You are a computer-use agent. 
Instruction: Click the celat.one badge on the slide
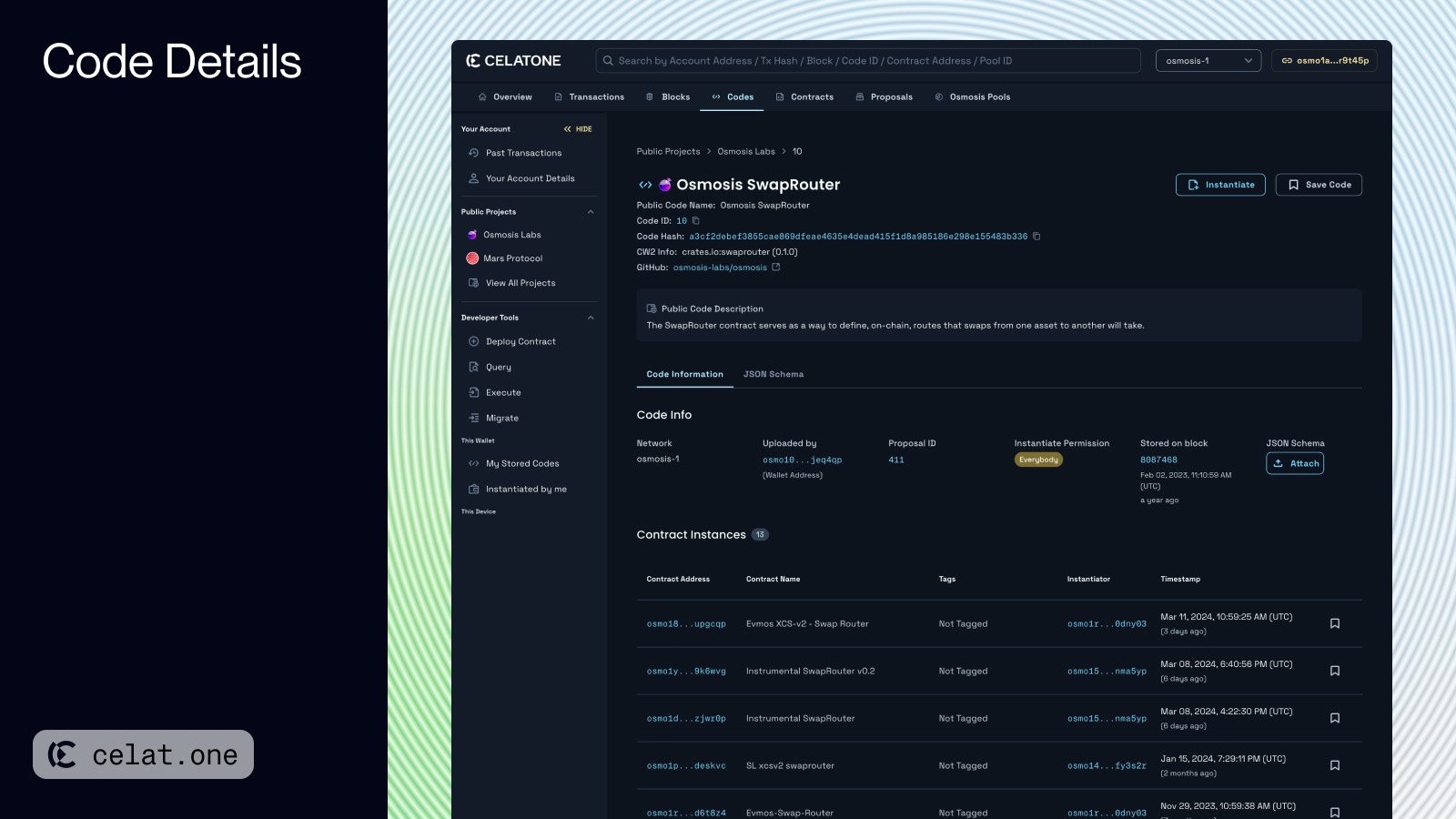click(143, 754)
